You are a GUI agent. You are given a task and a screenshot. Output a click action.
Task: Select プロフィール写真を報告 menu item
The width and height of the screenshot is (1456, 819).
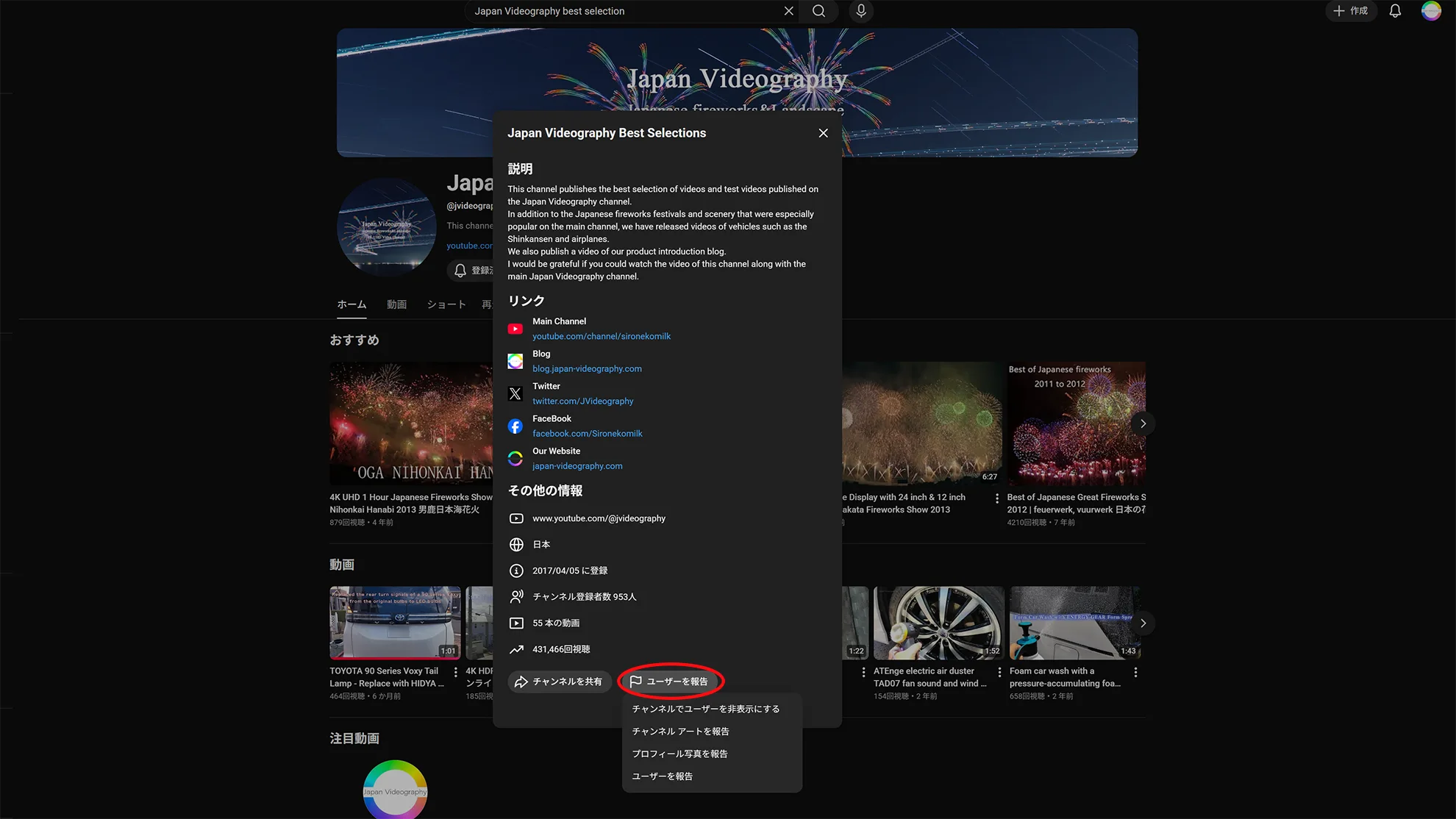coord(712,754)
